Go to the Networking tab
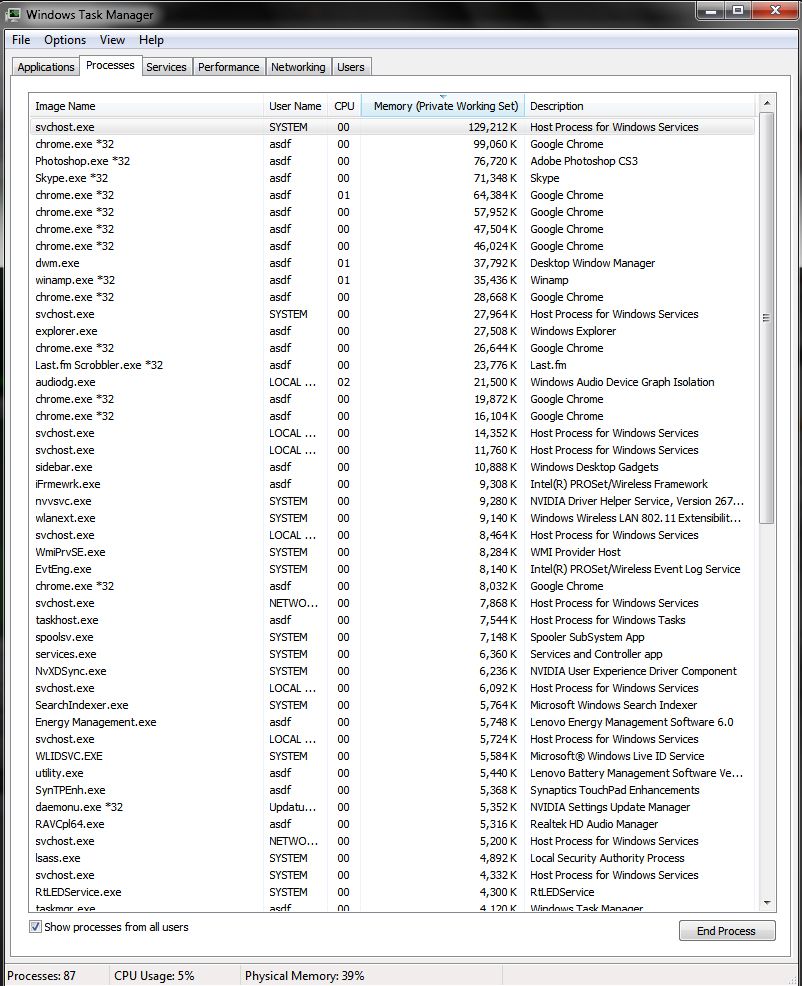This screenshot has width=802, height=986. tap(298, 67)
